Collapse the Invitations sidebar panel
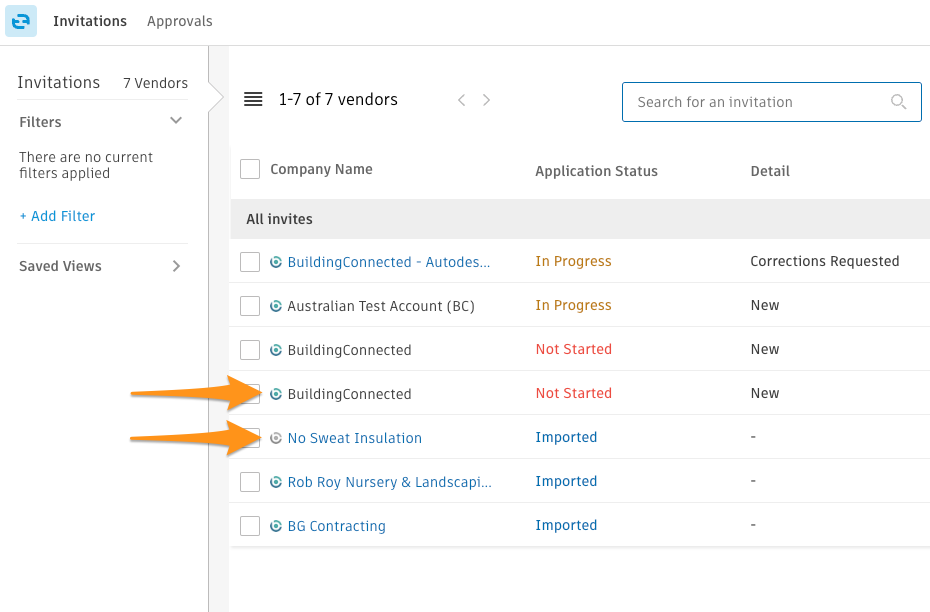This screenshot has width=930, height=612. click(215, 98)
